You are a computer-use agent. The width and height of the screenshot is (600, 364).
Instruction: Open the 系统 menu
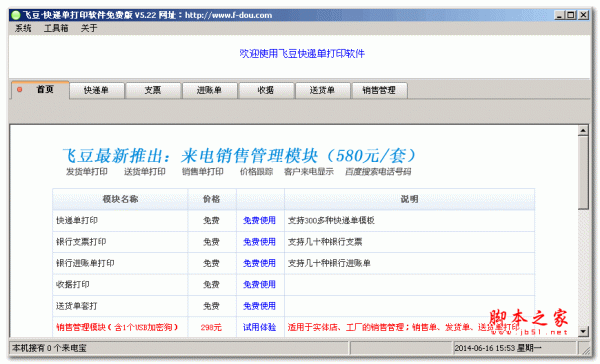point(23,28)
